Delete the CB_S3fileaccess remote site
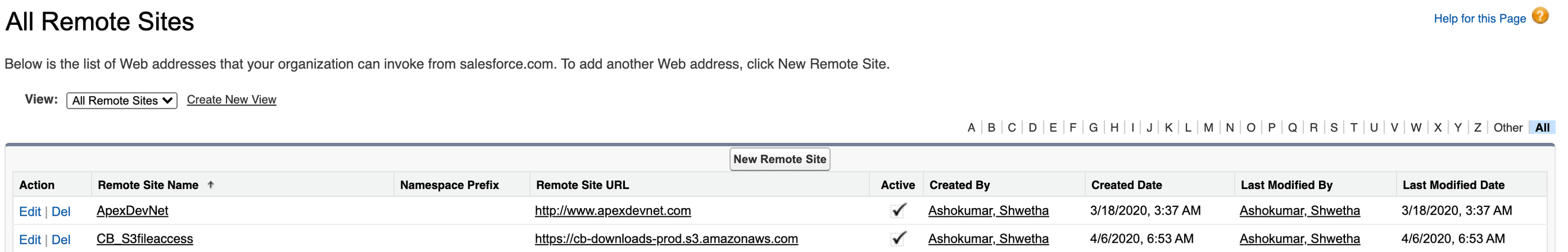The width and height of the screenshot is (1568, 252). pyautogui.click(x=61, y=239)
